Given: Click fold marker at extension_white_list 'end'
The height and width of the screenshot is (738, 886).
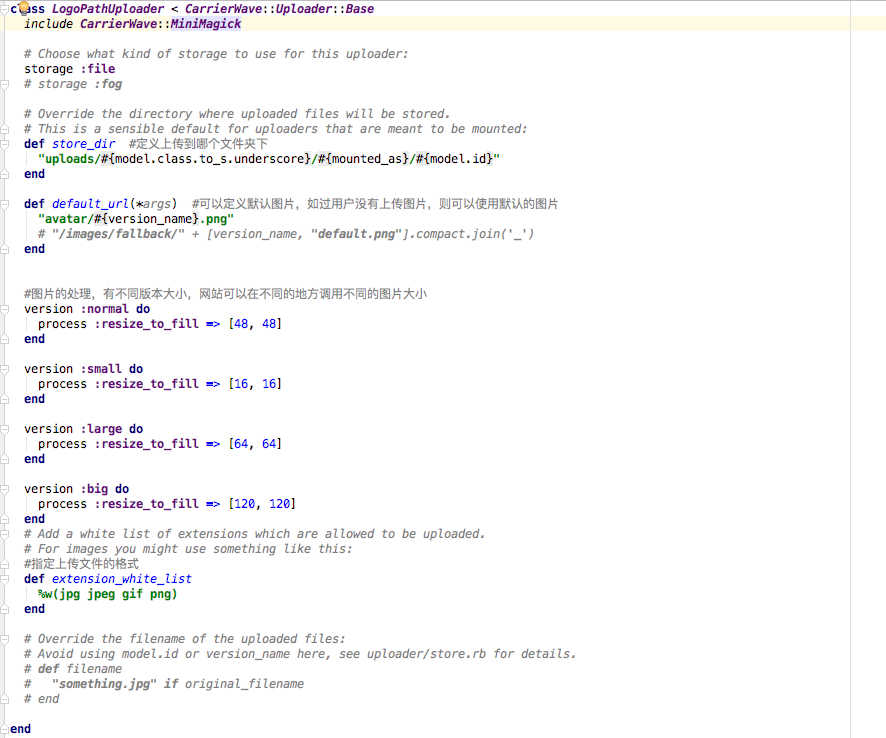Looking at the screenshot, I should (x=5, y=609).
